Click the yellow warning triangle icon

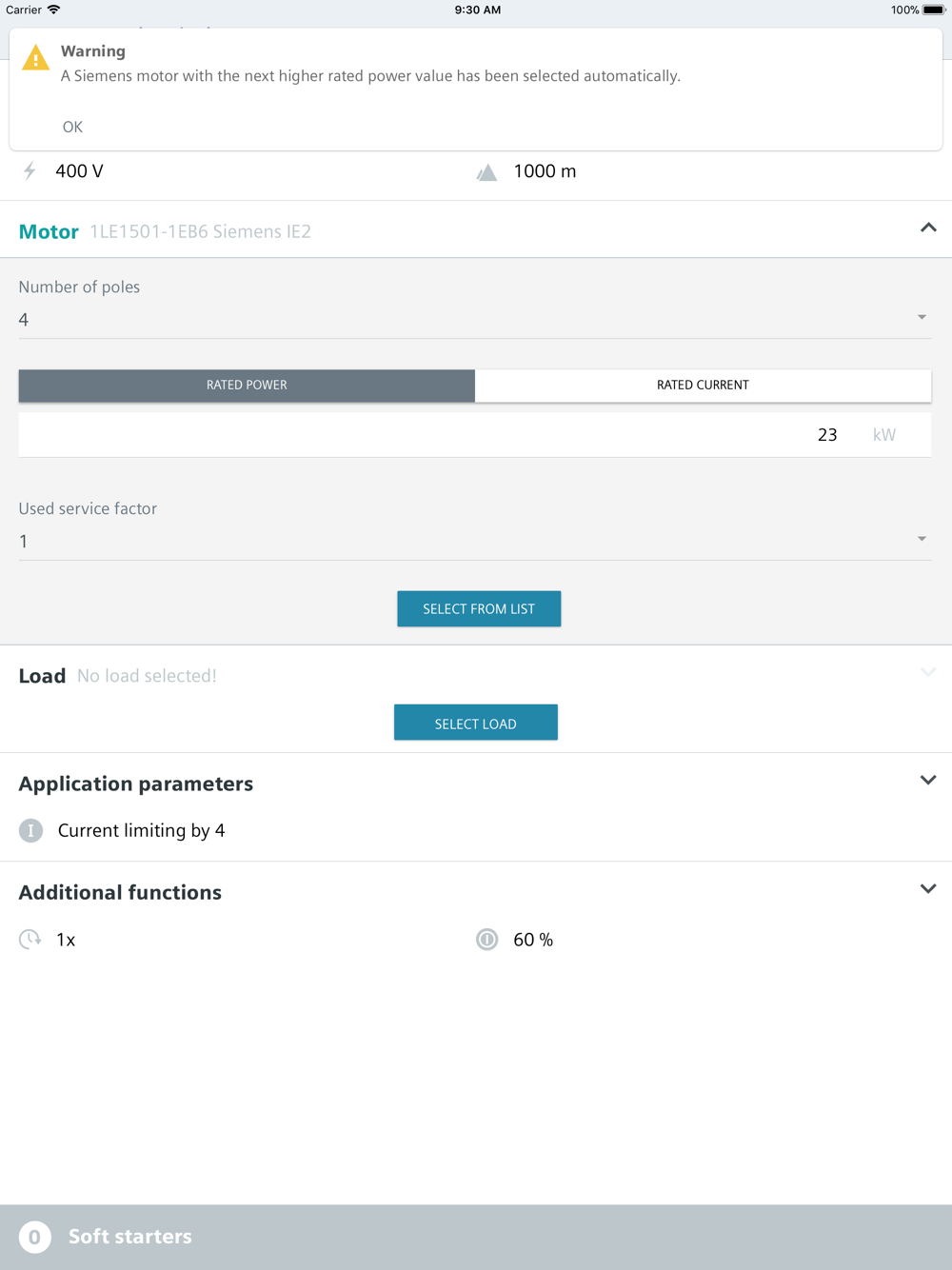[x=35, y=58]
